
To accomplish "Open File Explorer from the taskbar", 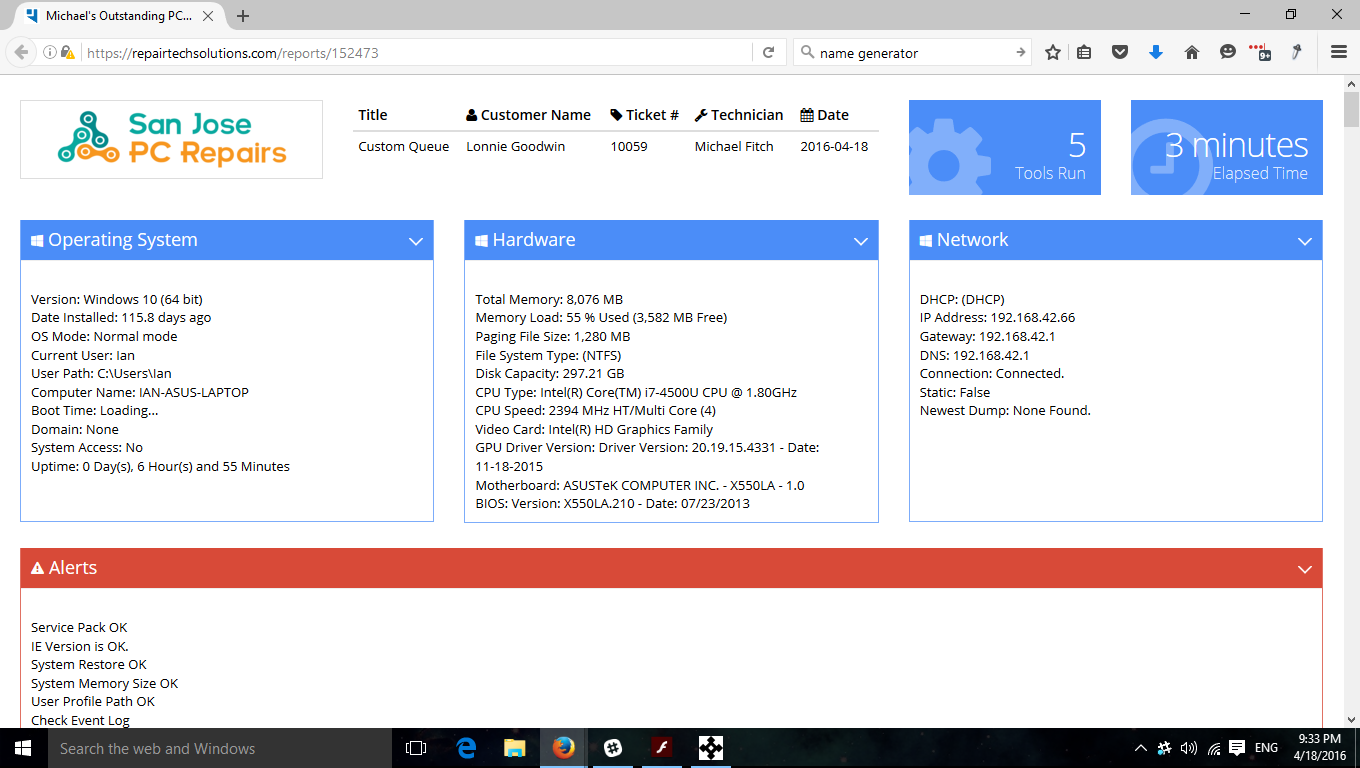I will [515, 748].
